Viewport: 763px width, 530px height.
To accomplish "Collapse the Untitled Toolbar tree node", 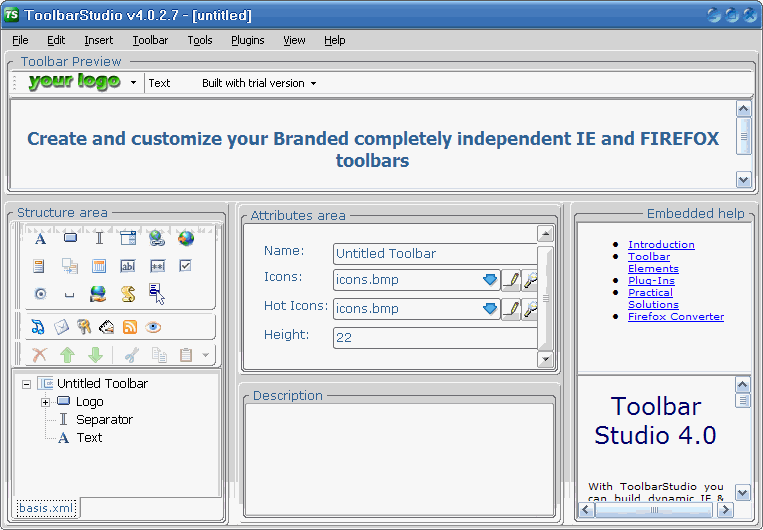I will pyautogui.click(x=26, y=384).
